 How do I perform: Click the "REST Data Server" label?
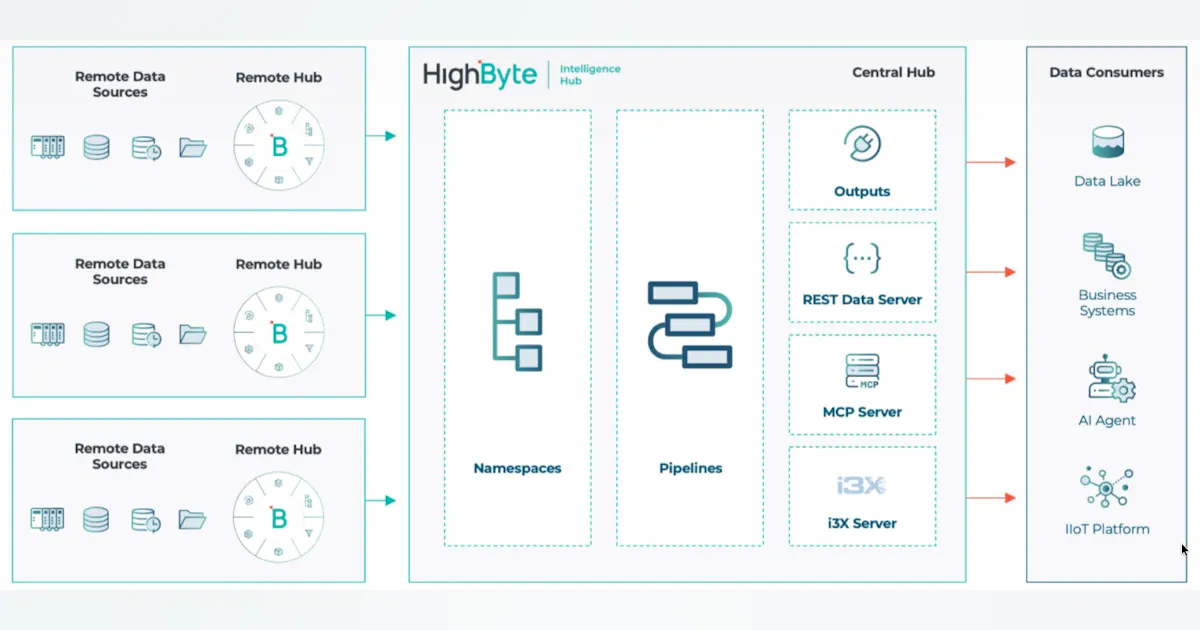tap(862, 299)
